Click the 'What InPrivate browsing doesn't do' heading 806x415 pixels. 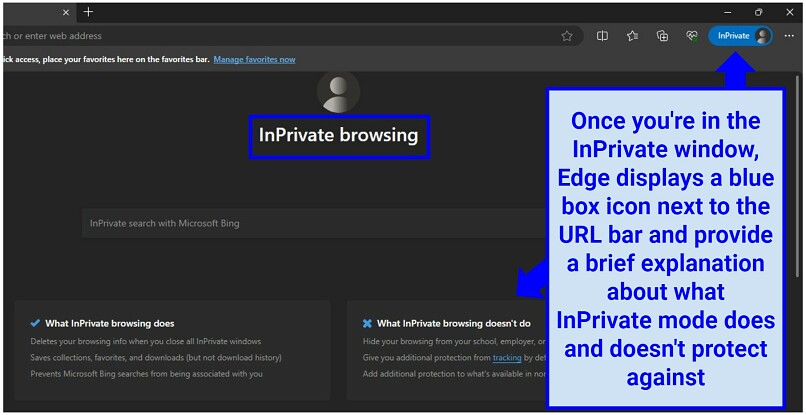pos(453,323)
